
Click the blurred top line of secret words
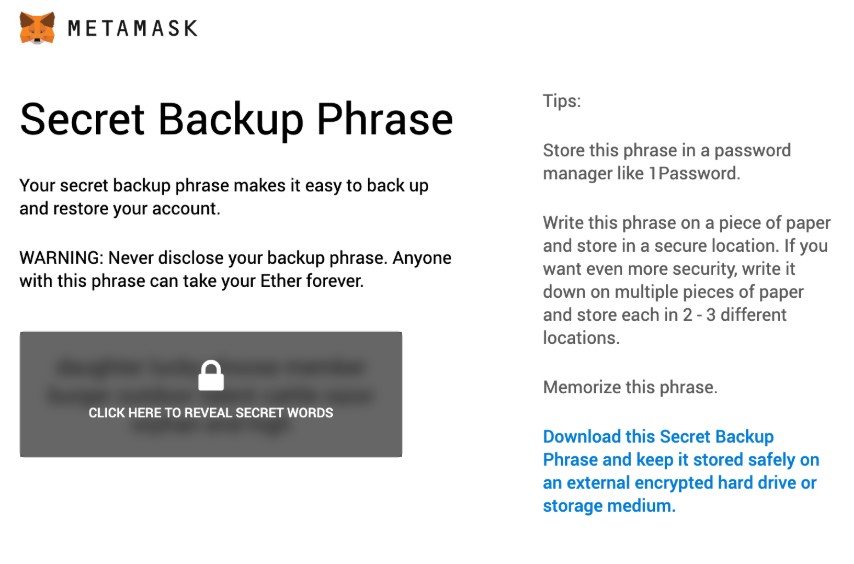tap(211, 368)
